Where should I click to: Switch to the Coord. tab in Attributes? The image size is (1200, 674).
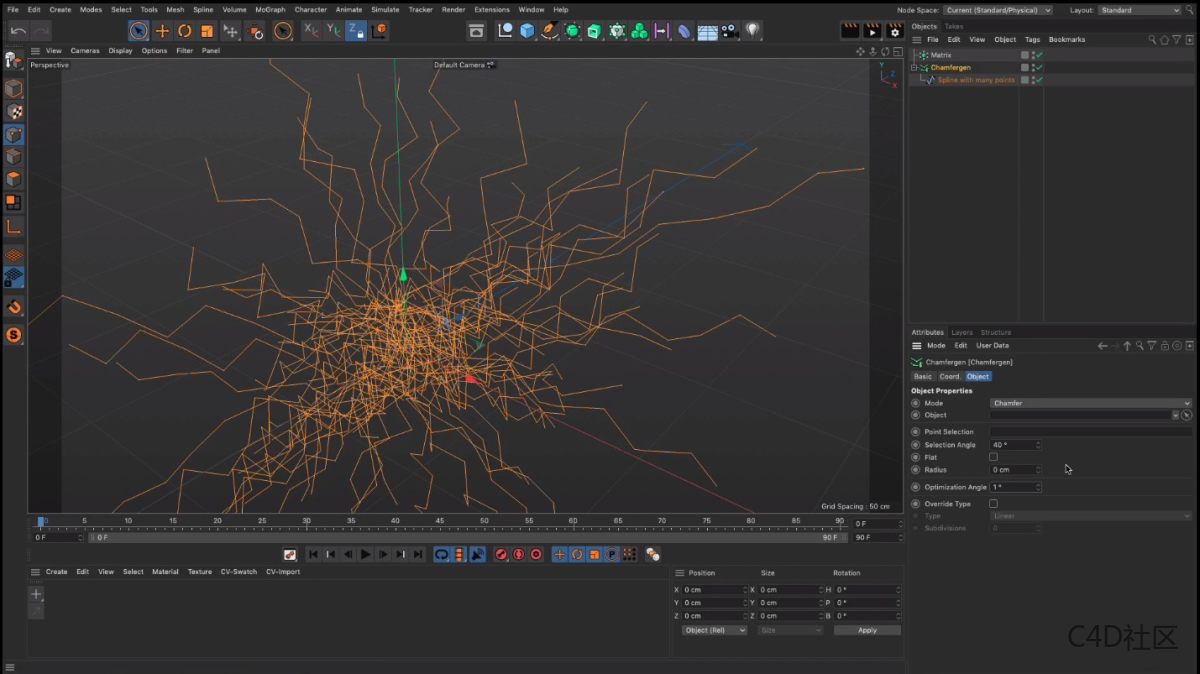click(949, 376)
